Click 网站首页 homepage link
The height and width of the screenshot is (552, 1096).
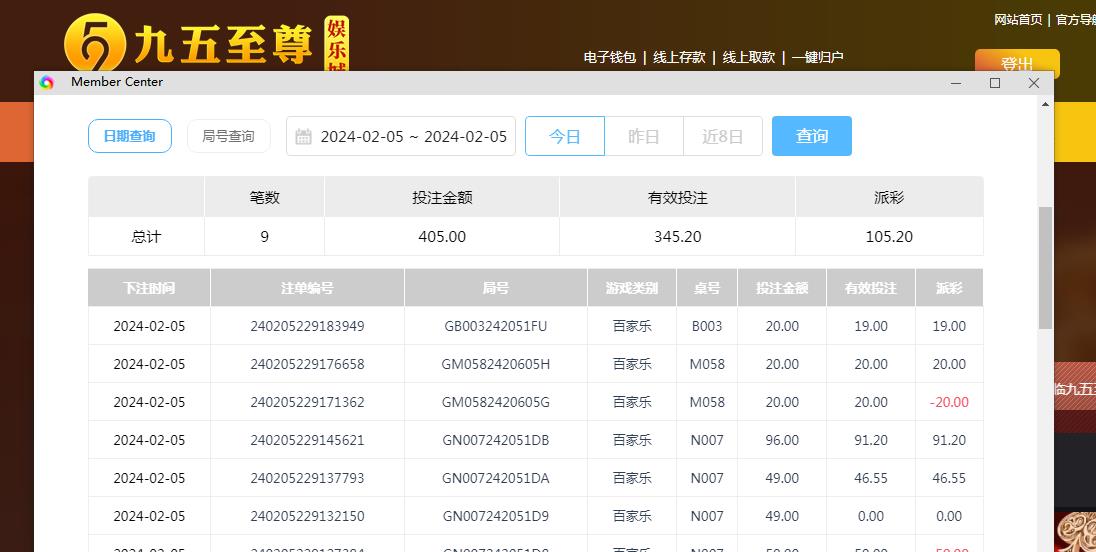tap(1018, 19)
